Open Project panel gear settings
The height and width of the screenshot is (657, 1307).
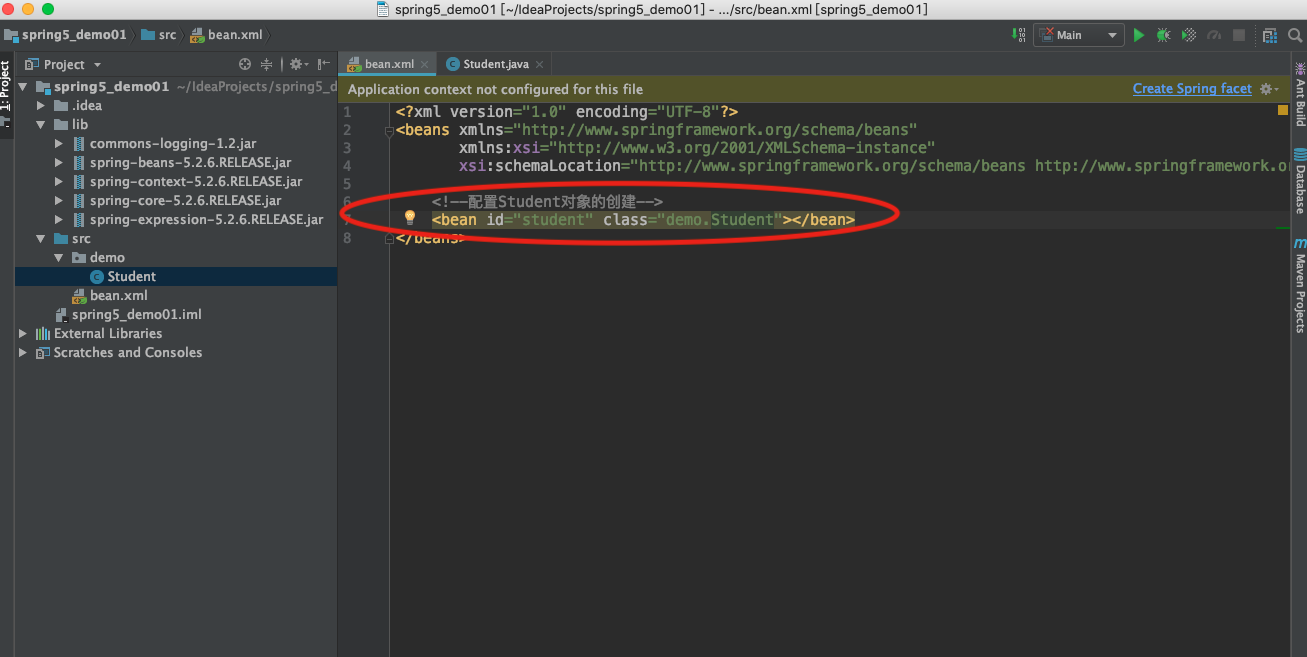(297, 64)
